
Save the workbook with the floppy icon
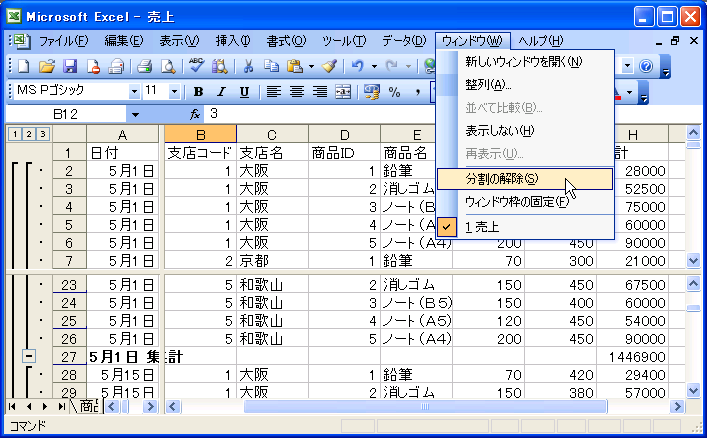[69, 66]
